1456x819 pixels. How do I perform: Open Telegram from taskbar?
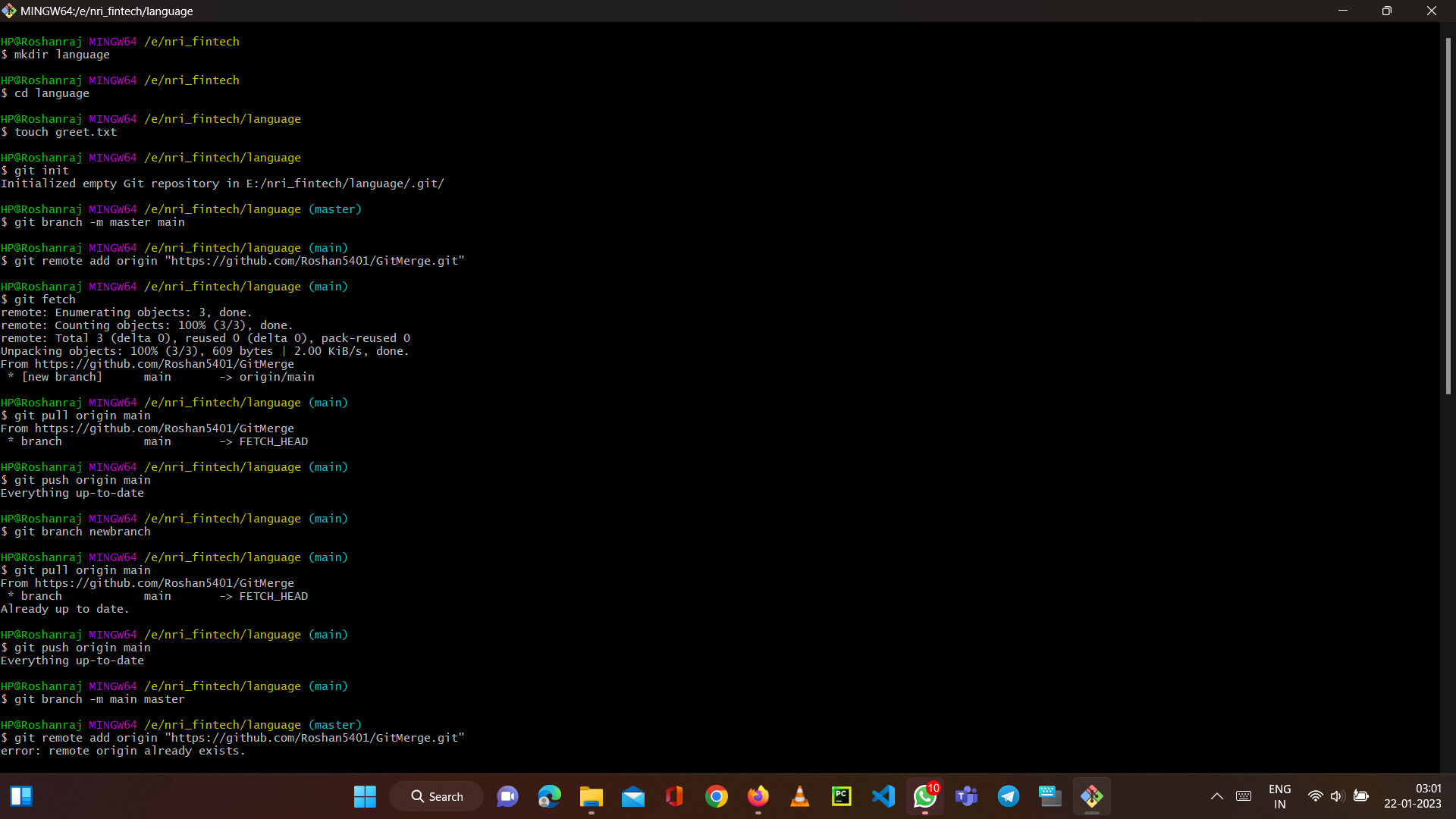pyautogui.click(x=1008, y=796)
